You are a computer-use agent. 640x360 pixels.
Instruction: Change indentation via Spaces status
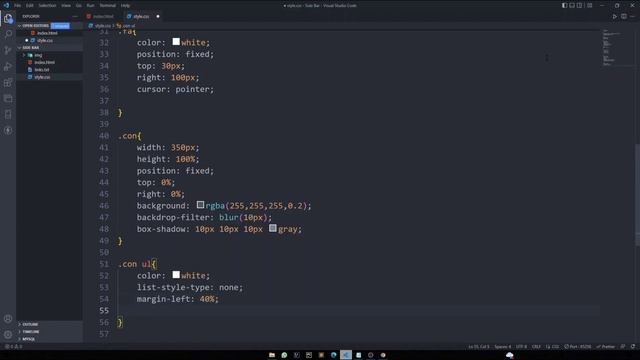coord(502,347)
